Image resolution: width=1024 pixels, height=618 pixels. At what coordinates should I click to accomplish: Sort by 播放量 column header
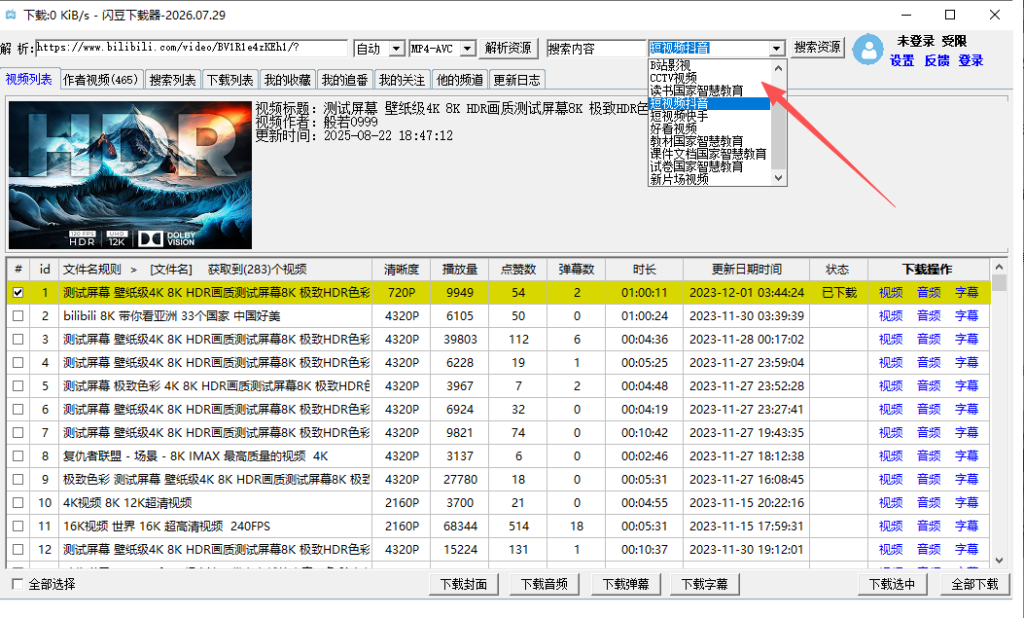460,269
